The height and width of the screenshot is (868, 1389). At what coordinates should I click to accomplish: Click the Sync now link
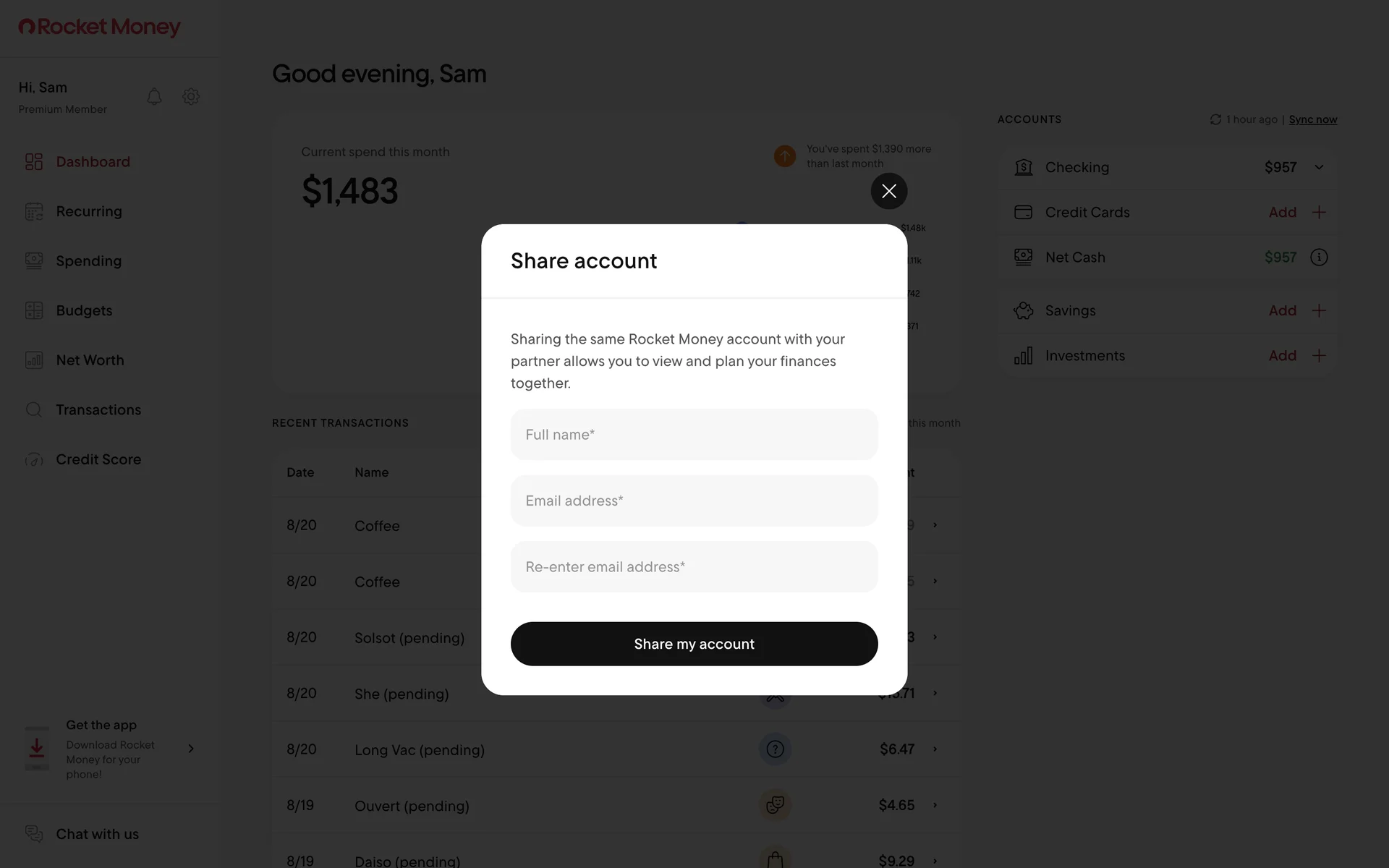pyautogui.click(x=1312, y=120)
